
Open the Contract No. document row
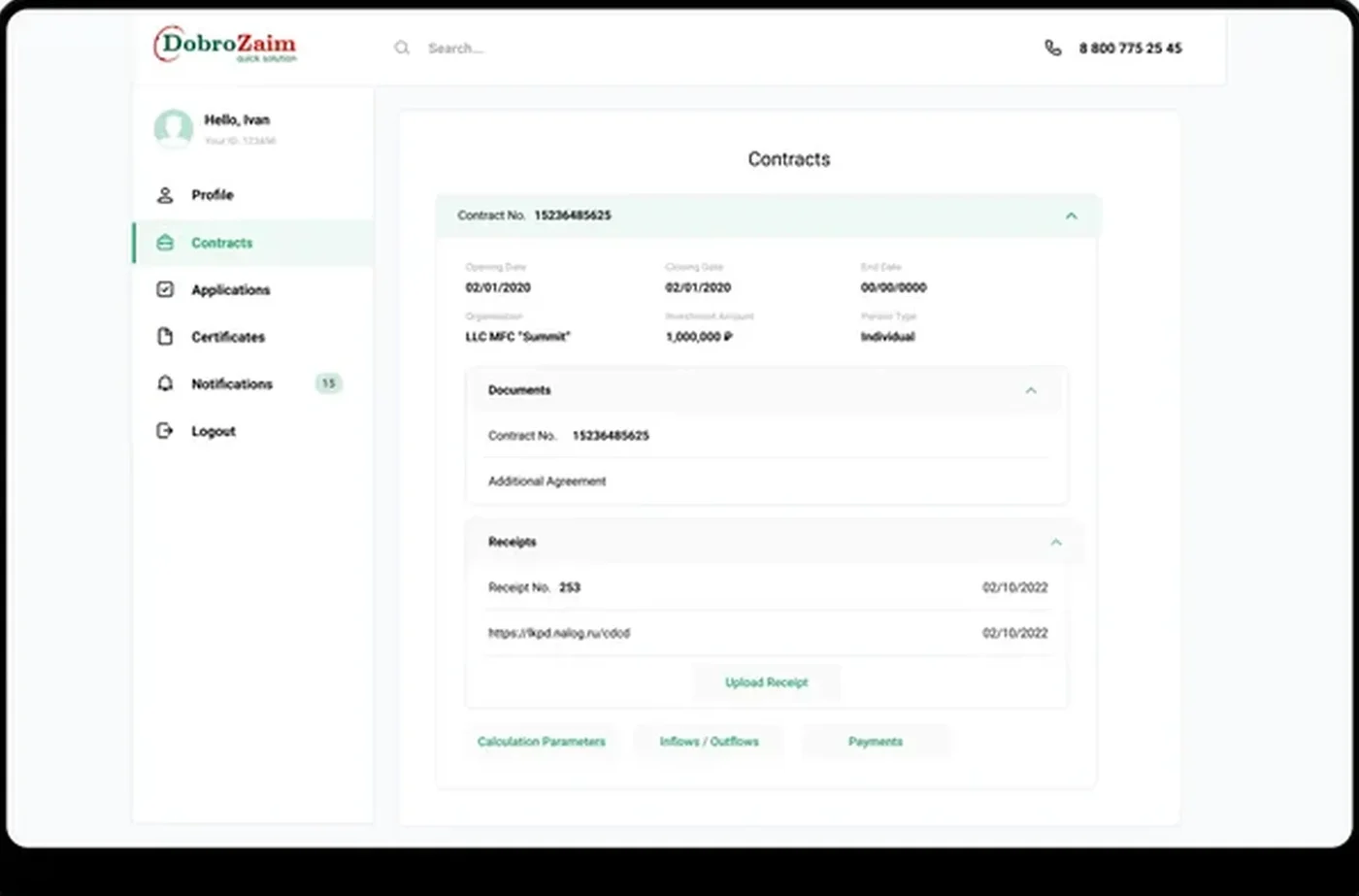(x=767, y=436)
